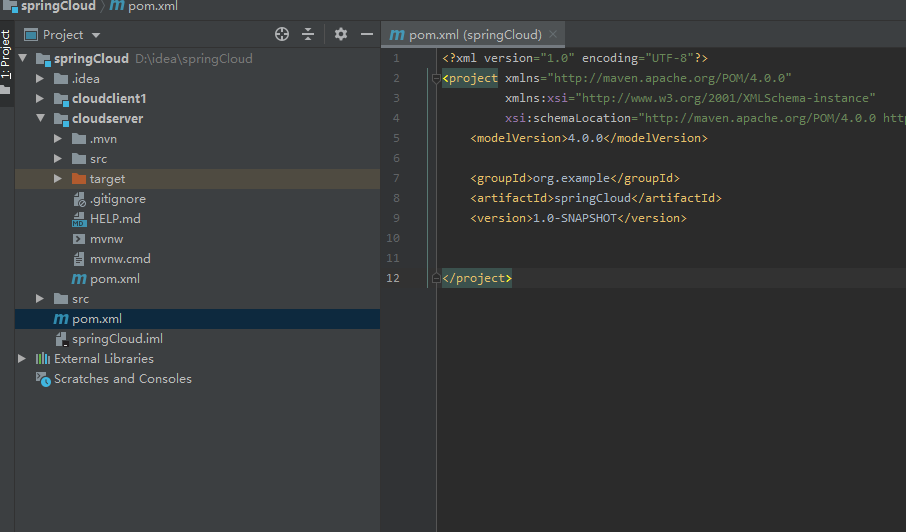Click line number 12 in the gutter

(x=393, y=278)
